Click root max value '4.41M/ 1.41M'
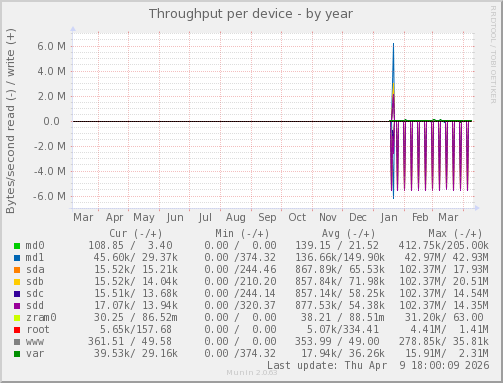 (449, 330)
